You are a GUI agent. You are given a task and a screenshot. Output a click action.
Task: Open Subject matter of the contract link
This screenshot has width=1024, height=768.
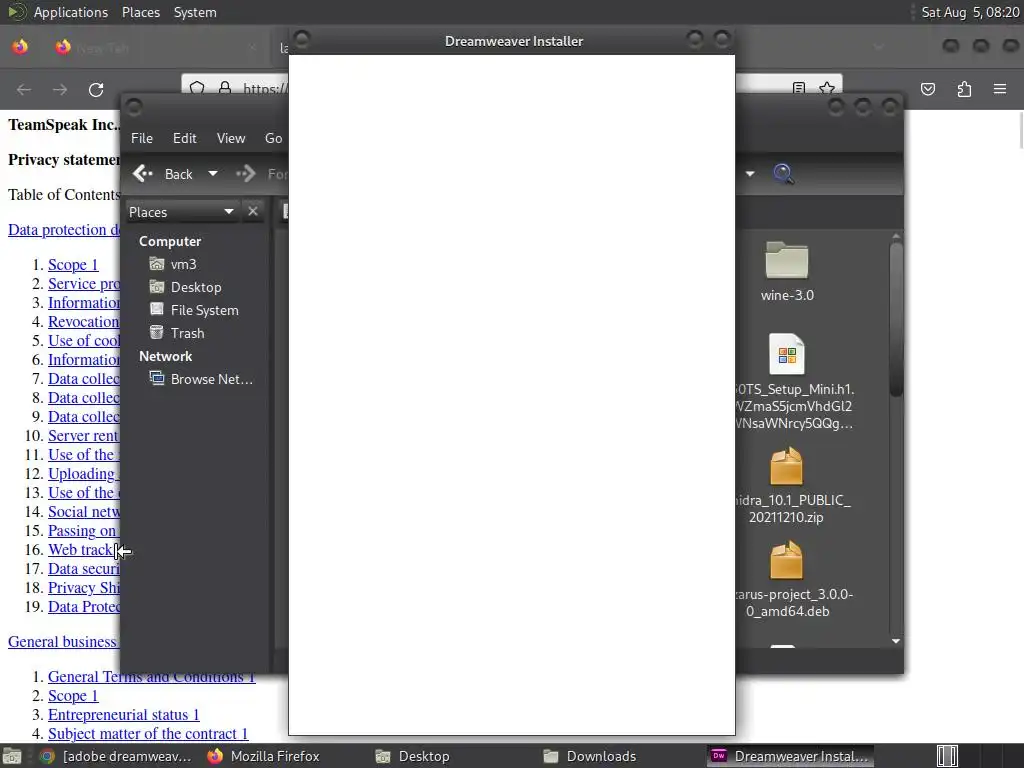click(148, 733)
